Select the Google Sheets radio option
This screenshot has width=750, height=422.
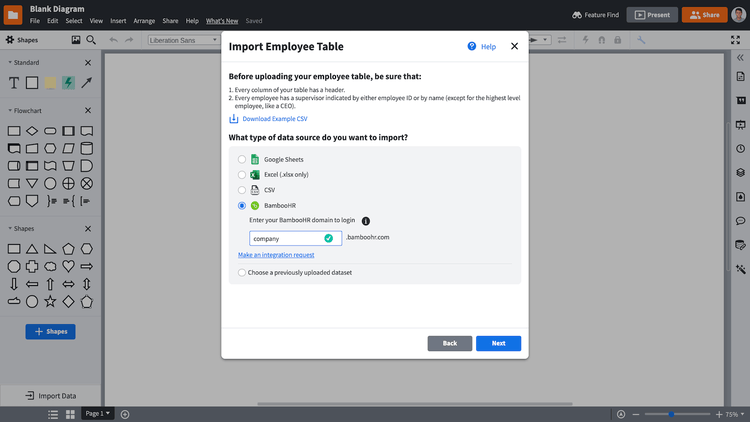pos(242,159)
